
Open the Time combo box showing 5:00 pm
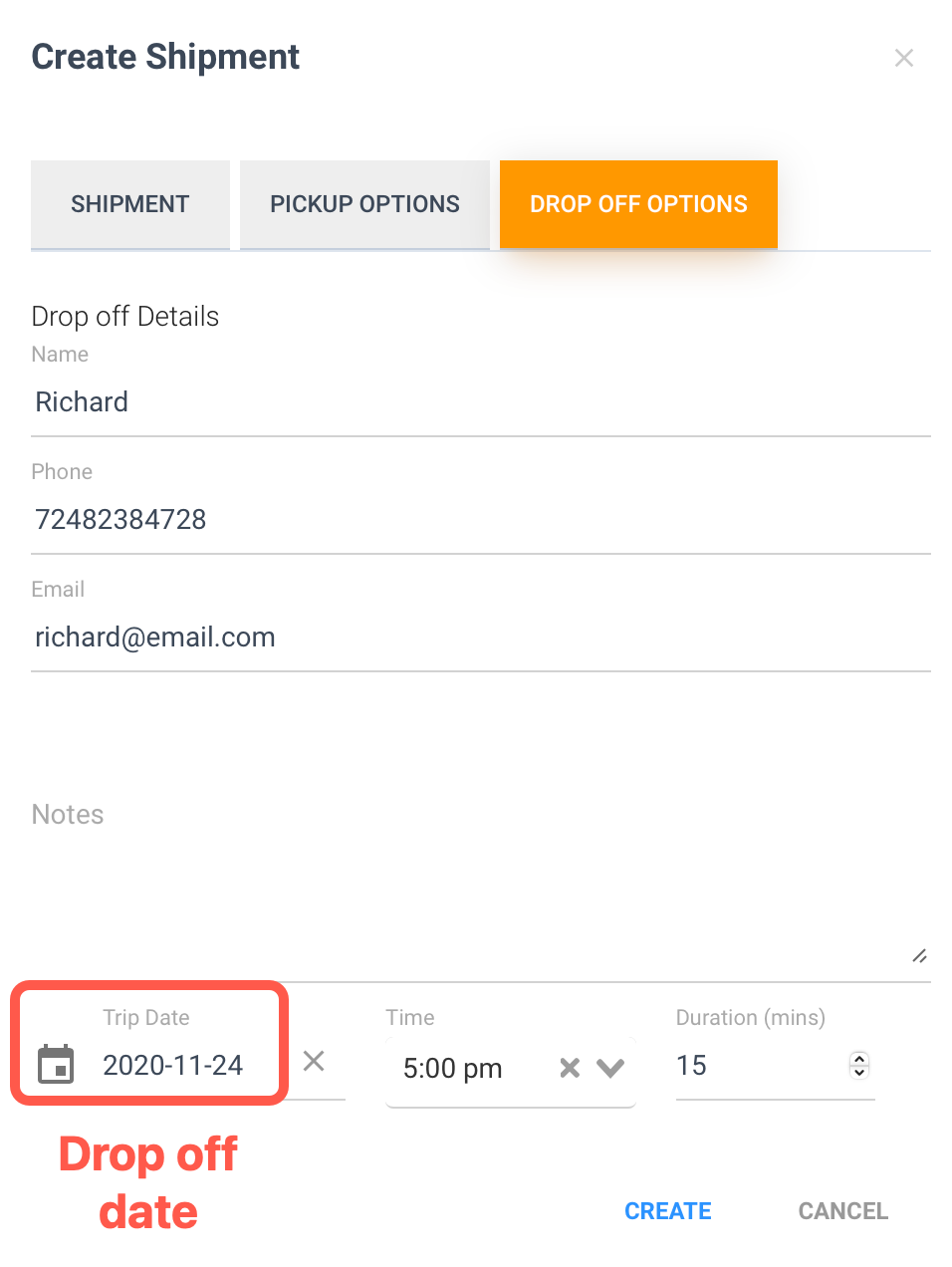510,1069
